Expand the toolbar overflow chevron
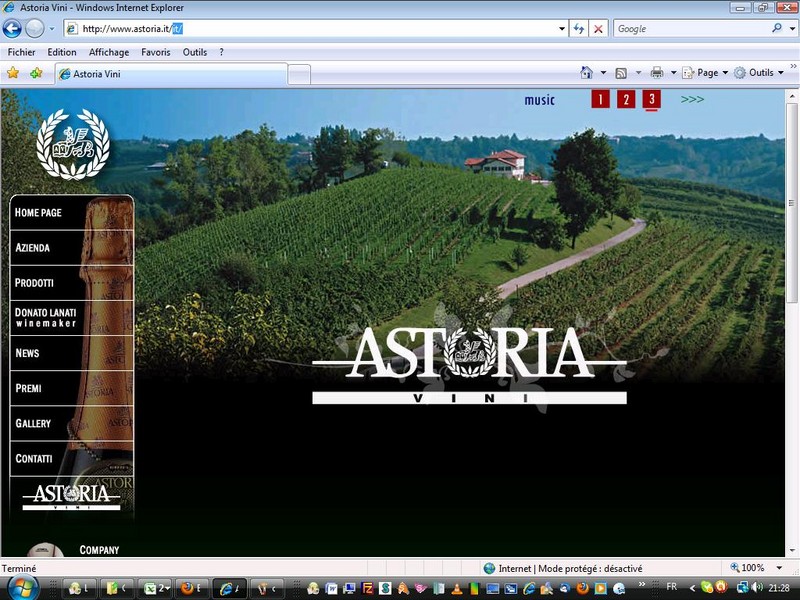The image size is (800, 600). coord(793,66)
